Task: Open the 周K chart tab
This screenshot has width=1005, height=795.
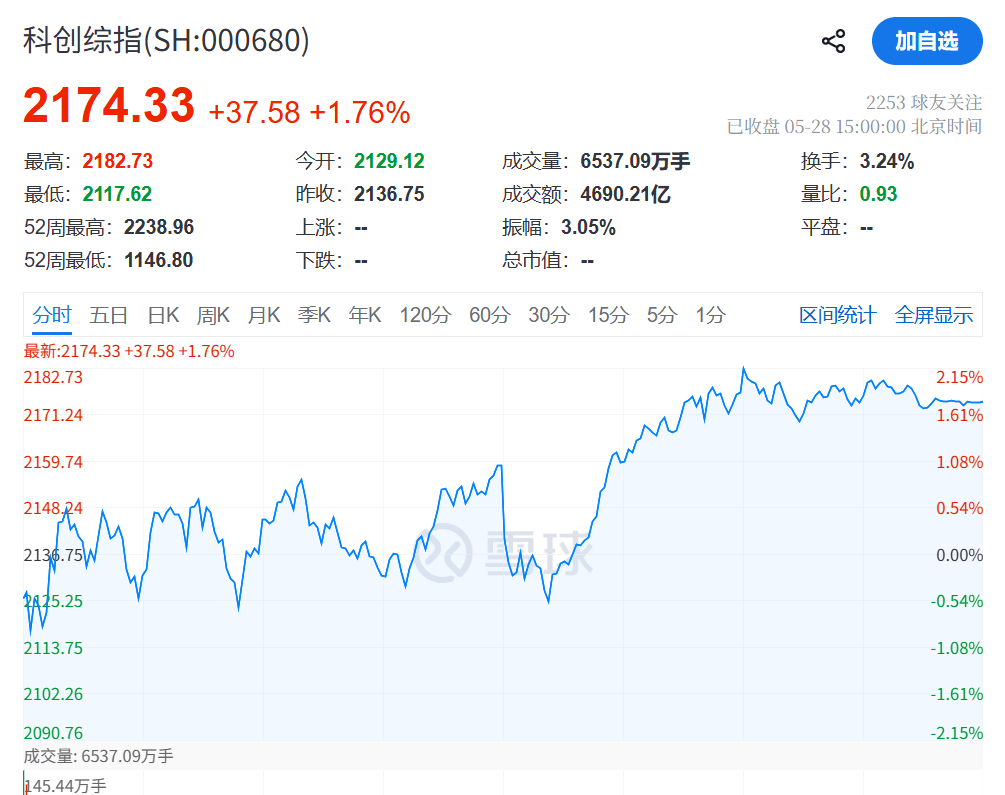Action: 213,315
